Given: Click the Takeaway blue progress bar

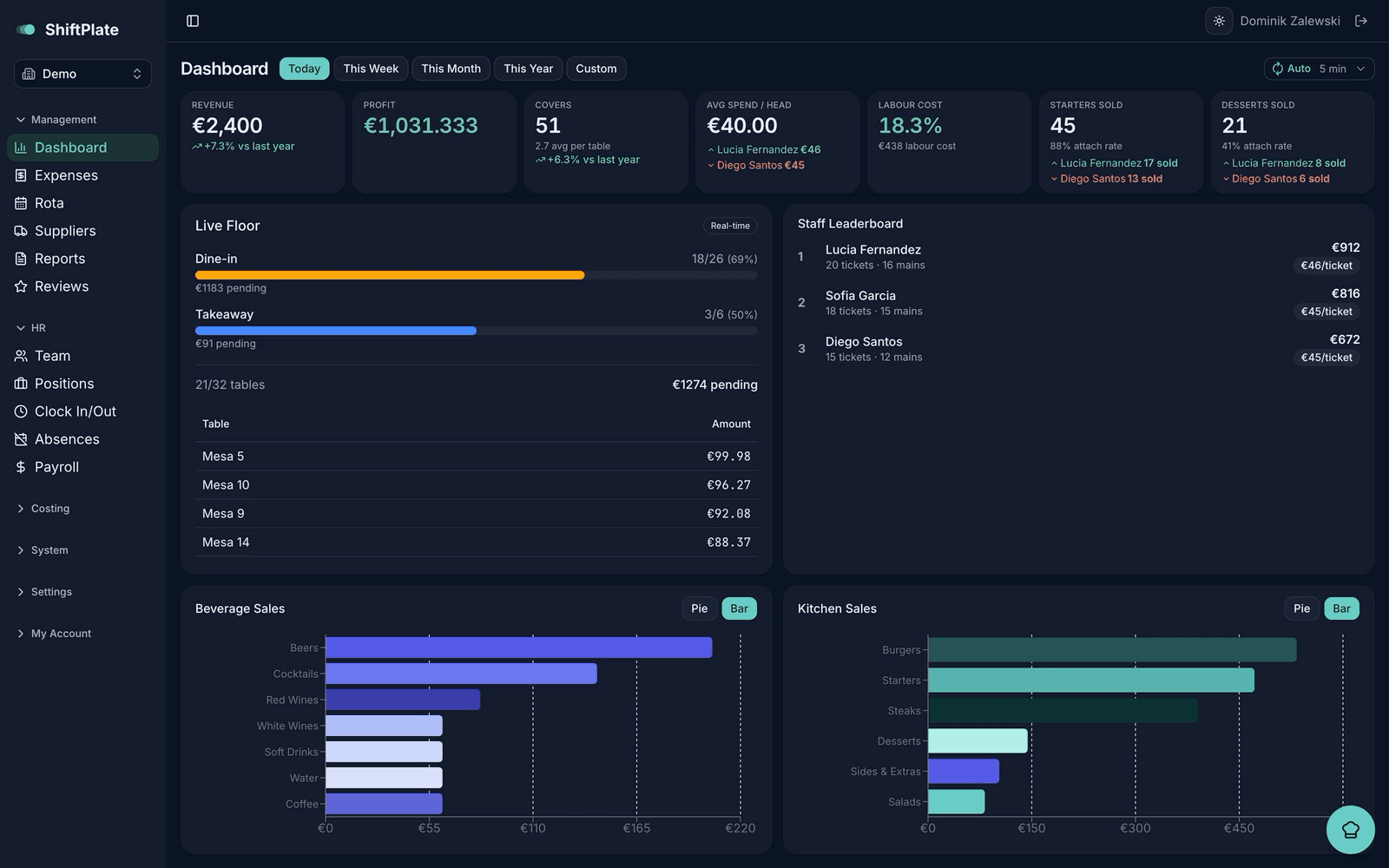Looking at the screenshot, I should [336, 331].
